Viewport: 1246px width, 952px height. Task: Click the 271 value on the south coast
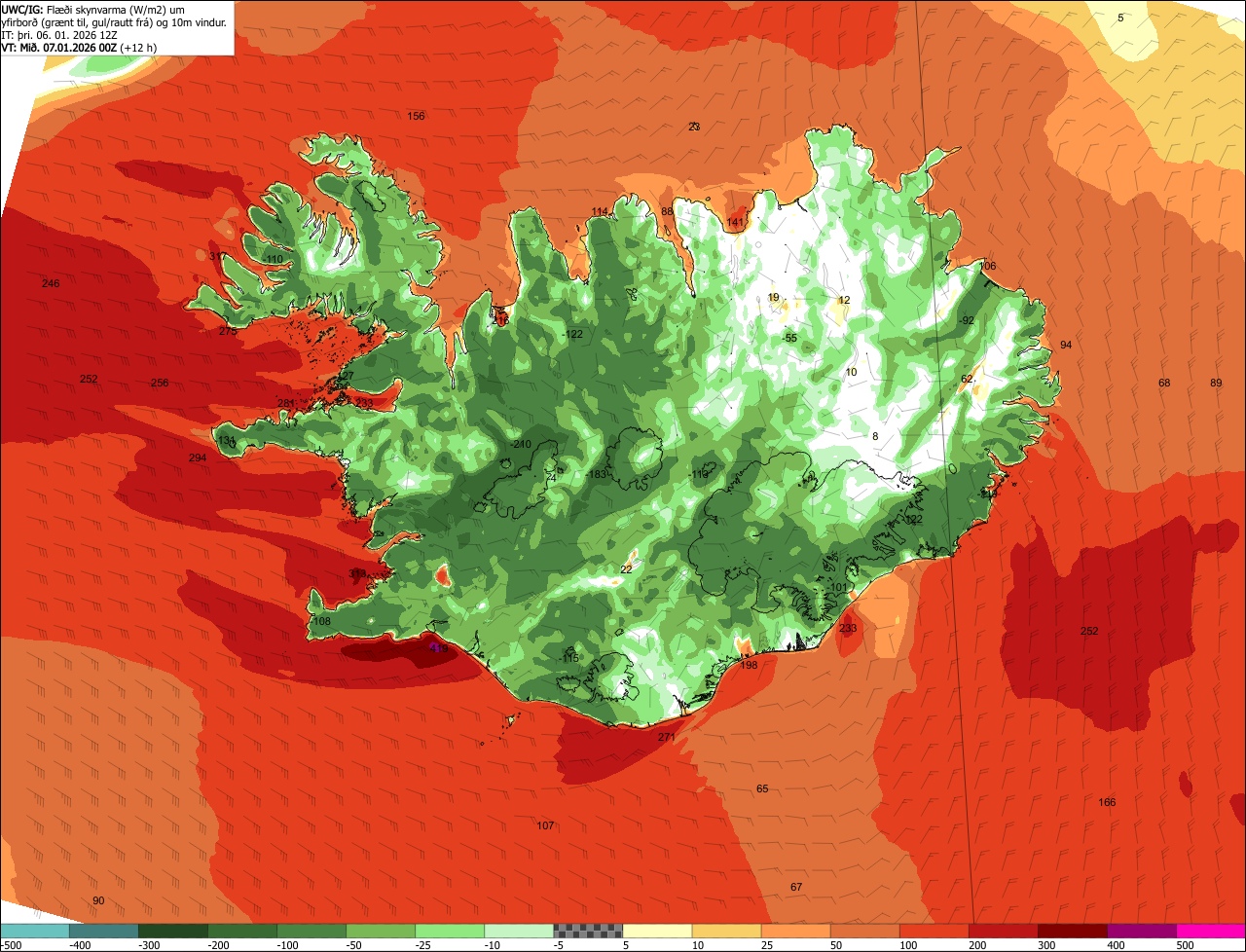point(666,737)
